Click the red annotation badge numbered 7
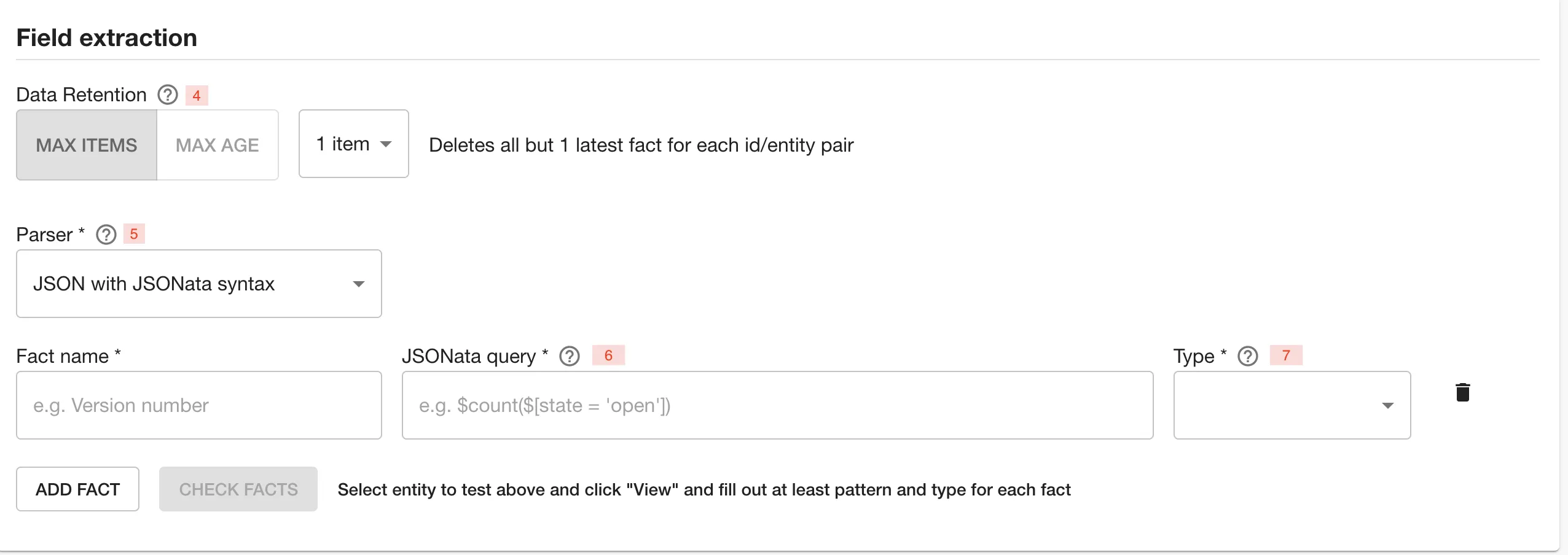This screenshot has height=555, width=1568. (x=1286, y=355)
